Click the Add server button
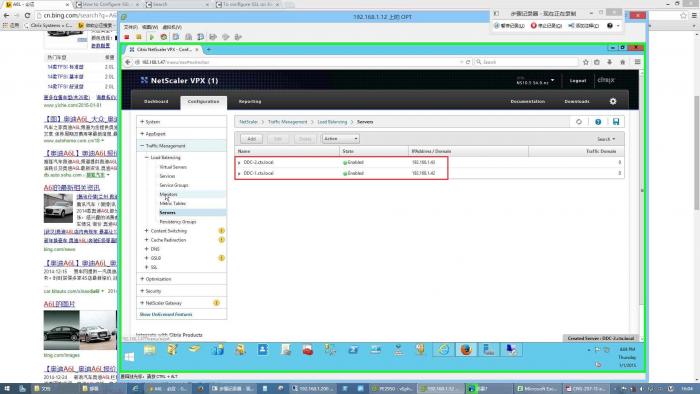This screenshot has width=700, height=394. [251, 139]
